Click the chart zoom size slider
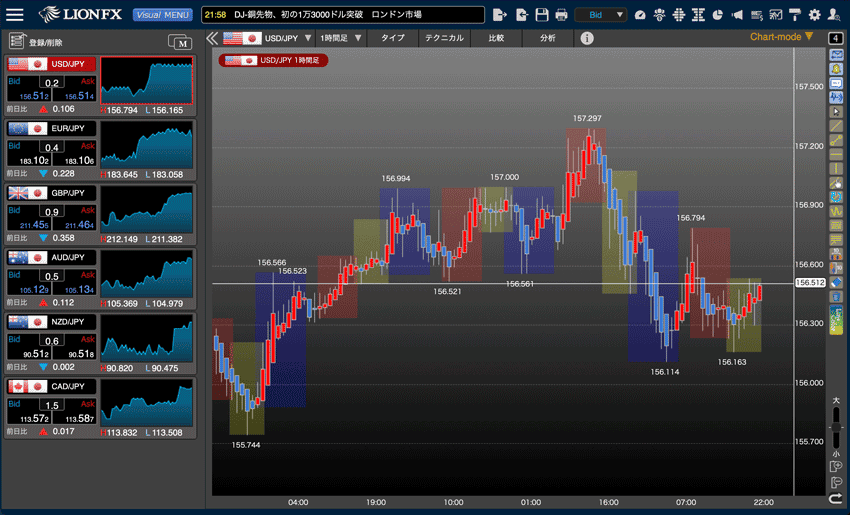The height and width of the screenshot is (515, 850). pos(837,425)
